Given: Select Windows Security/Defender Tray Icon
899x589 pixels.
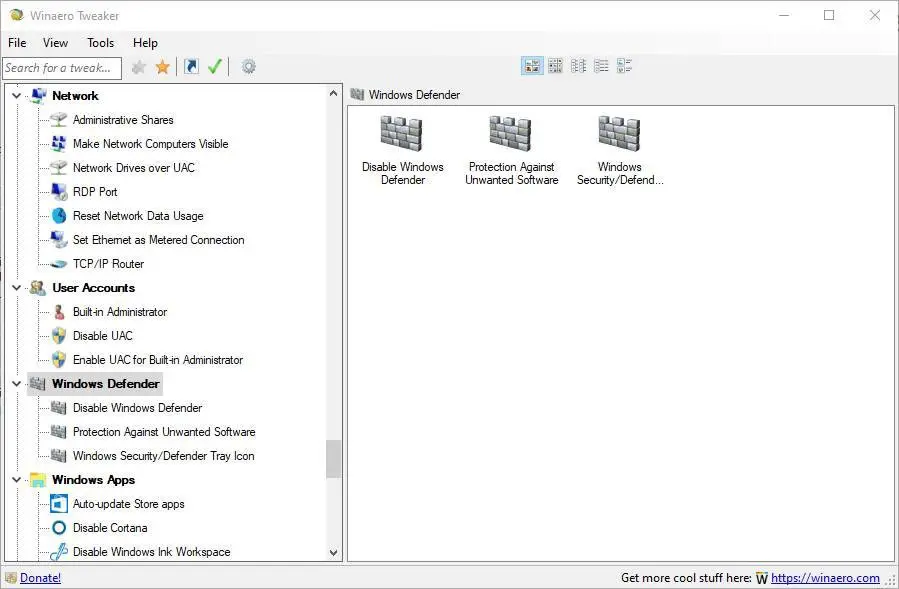Looking at the screenshot, I should coord(163,456).
